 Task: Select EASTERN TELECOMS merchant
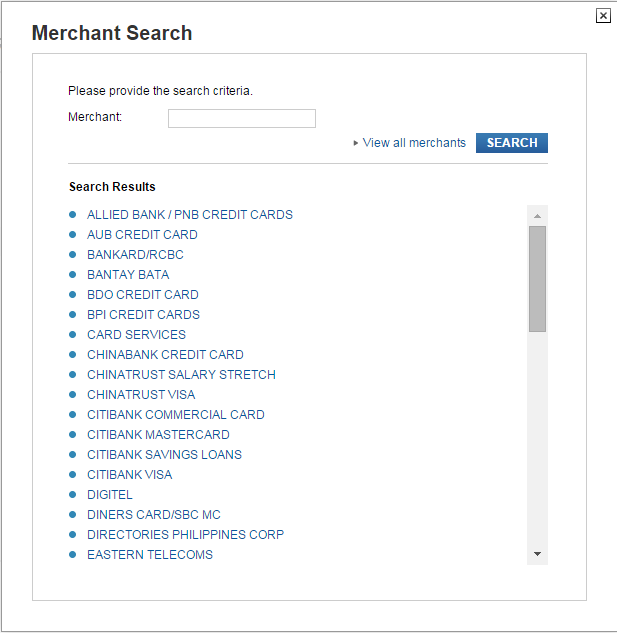(150, 554)
